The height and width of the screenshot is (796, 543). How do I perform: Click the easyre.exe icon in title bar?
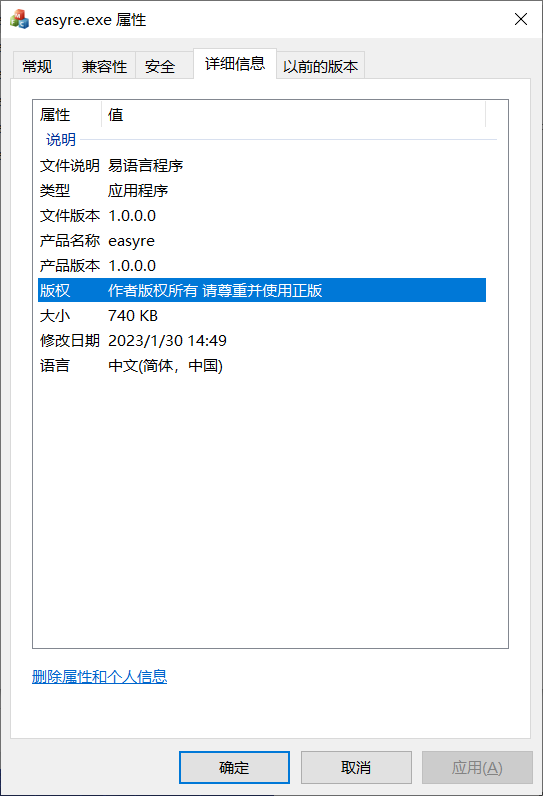(19, 19)
